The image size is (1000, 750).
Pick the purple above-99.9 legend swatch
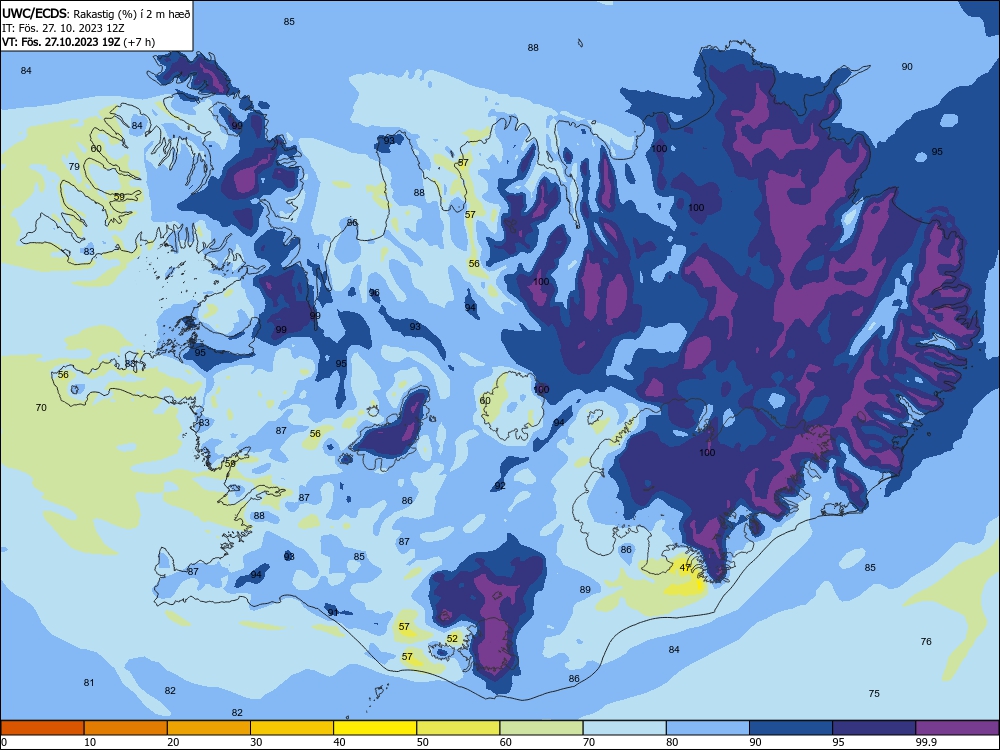pos(957,728)
